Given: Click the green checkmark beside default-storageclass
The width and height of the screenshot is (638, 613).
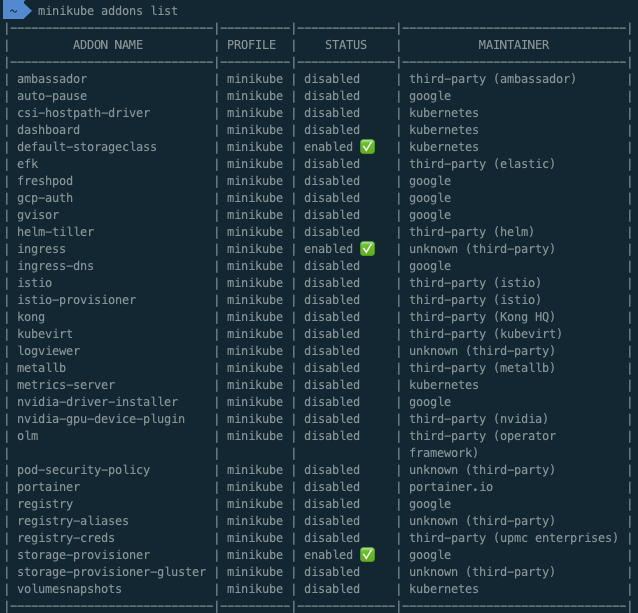Looking at the screenshot, I should click(x=367, y=146).
